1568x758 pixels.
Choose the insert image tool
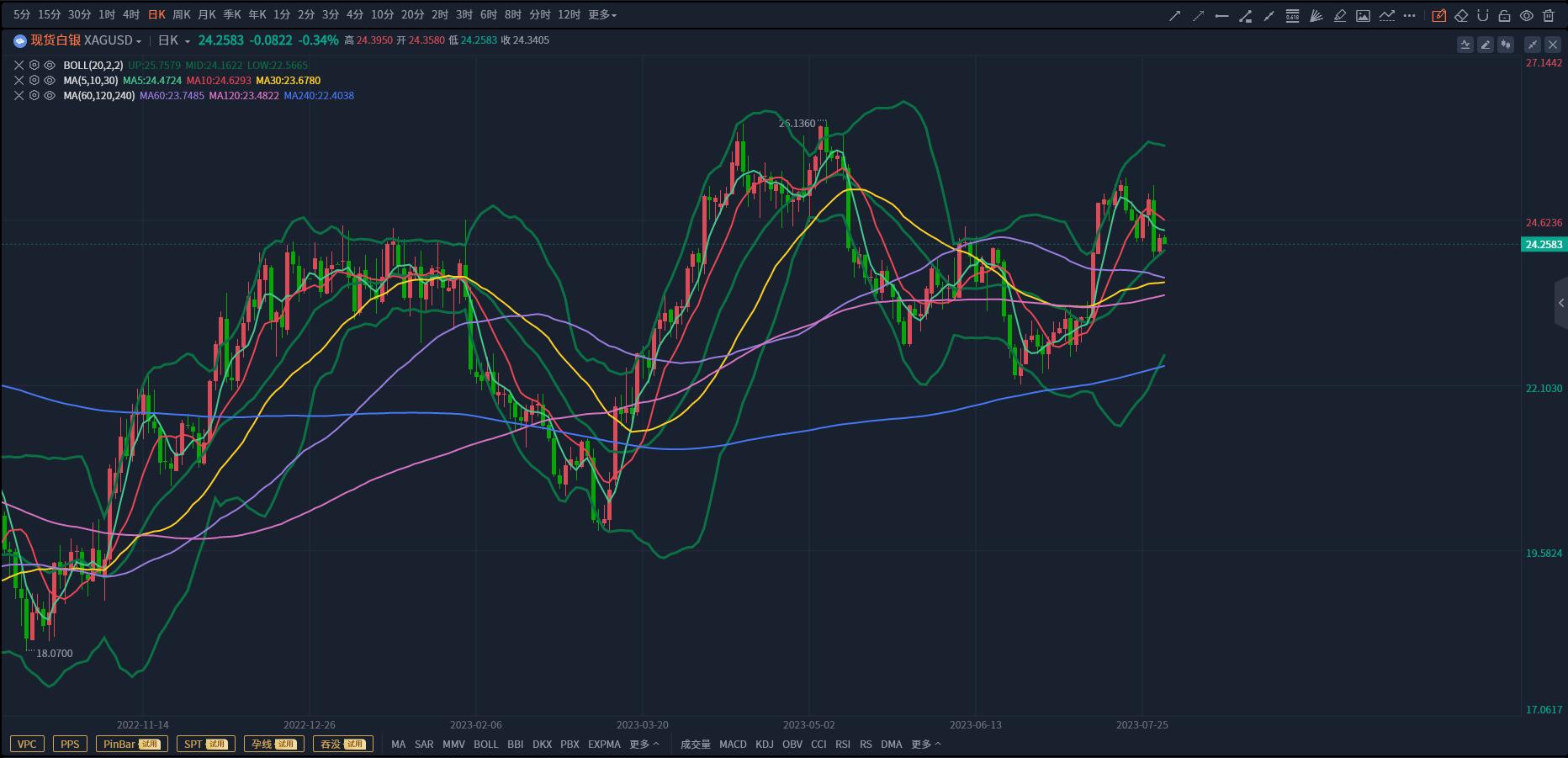[x=1363, y=15]
